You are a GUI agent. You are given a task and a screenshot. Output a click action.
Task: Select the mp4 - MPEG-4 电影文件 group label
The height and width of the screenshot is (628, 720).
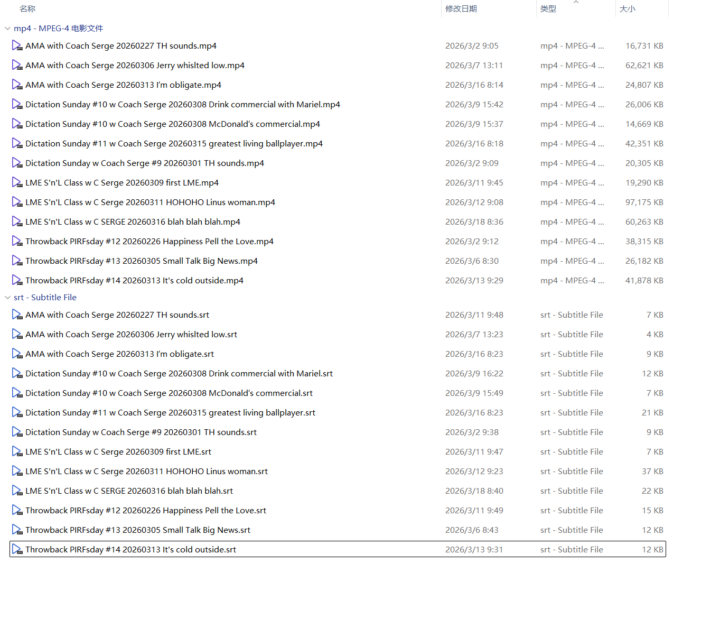tap(58, 28)
